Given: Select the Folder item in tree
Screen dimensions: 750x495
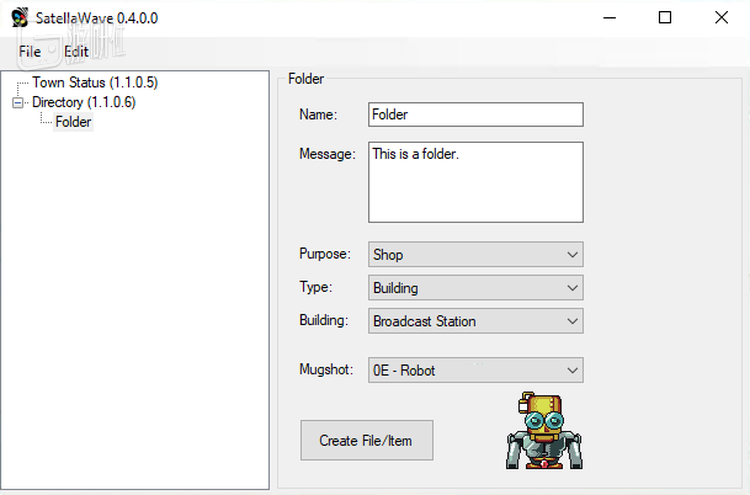Looking at the screenshot, I should [x=73, y=122].
